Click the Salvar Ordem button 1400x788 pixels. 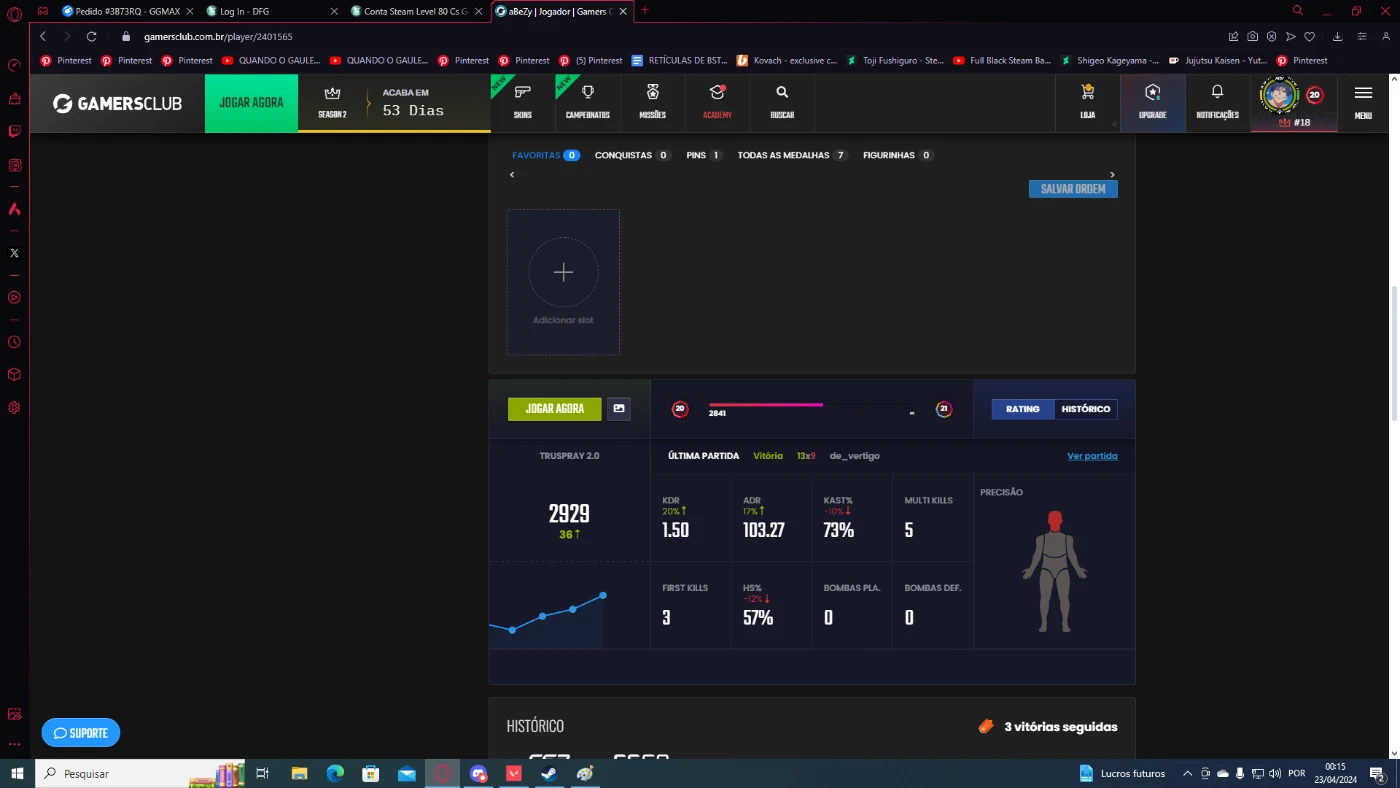point(1073,189)
